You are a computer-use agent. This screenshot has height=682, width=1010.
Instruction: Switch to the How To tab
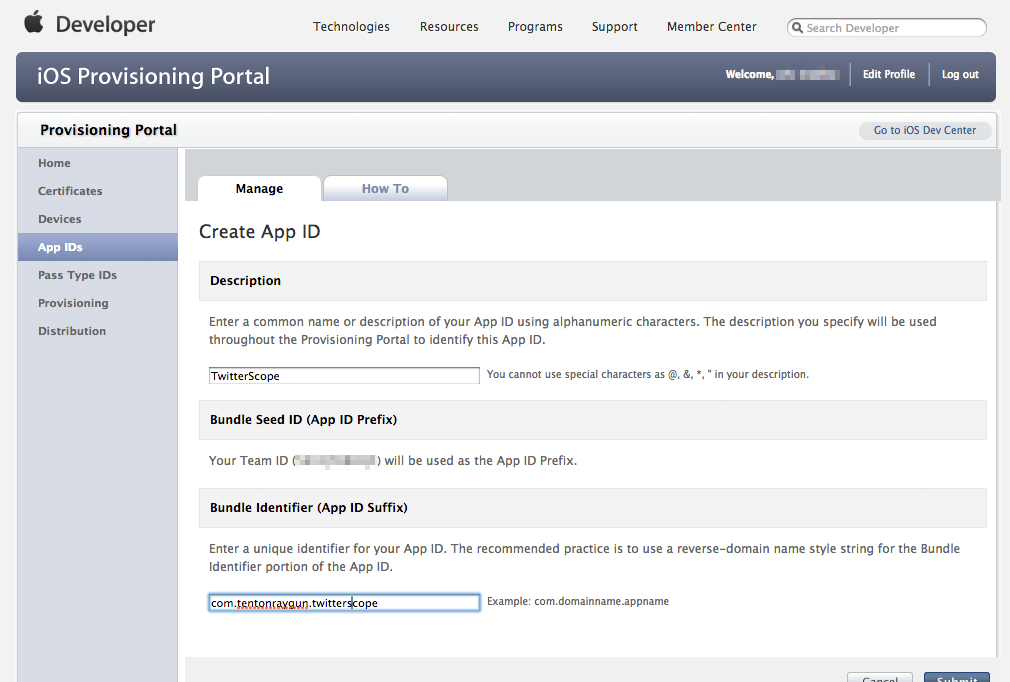(x=385, y=188)
